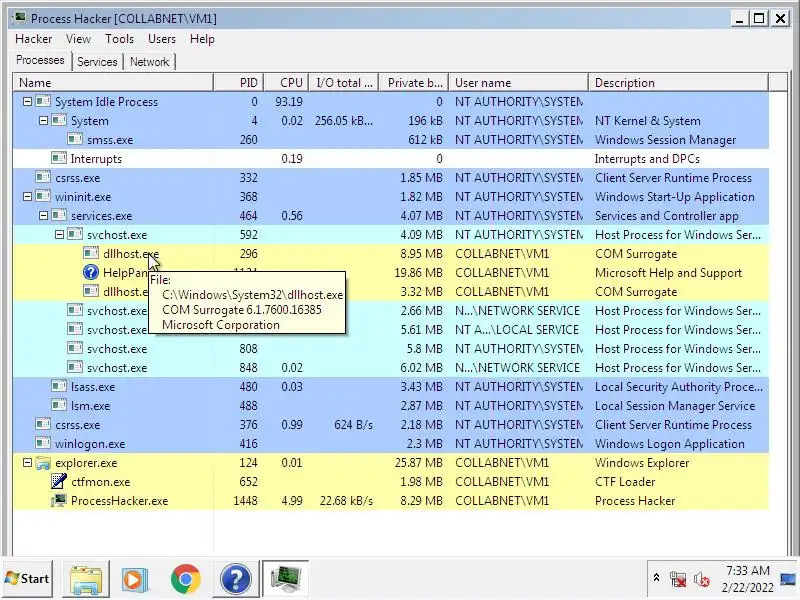This screenshot has width=800, height=600.
Task: Click the Start button
Action: pyautogui.click(x=28, y=579)
